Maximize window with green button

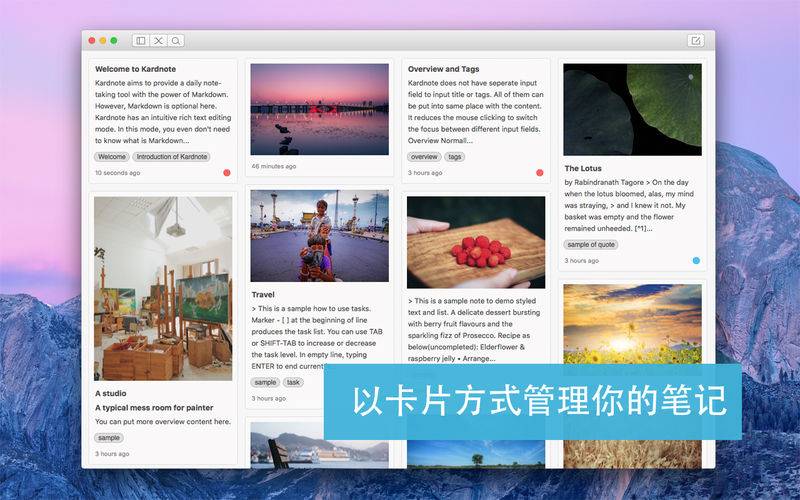[x=114, y=41]
